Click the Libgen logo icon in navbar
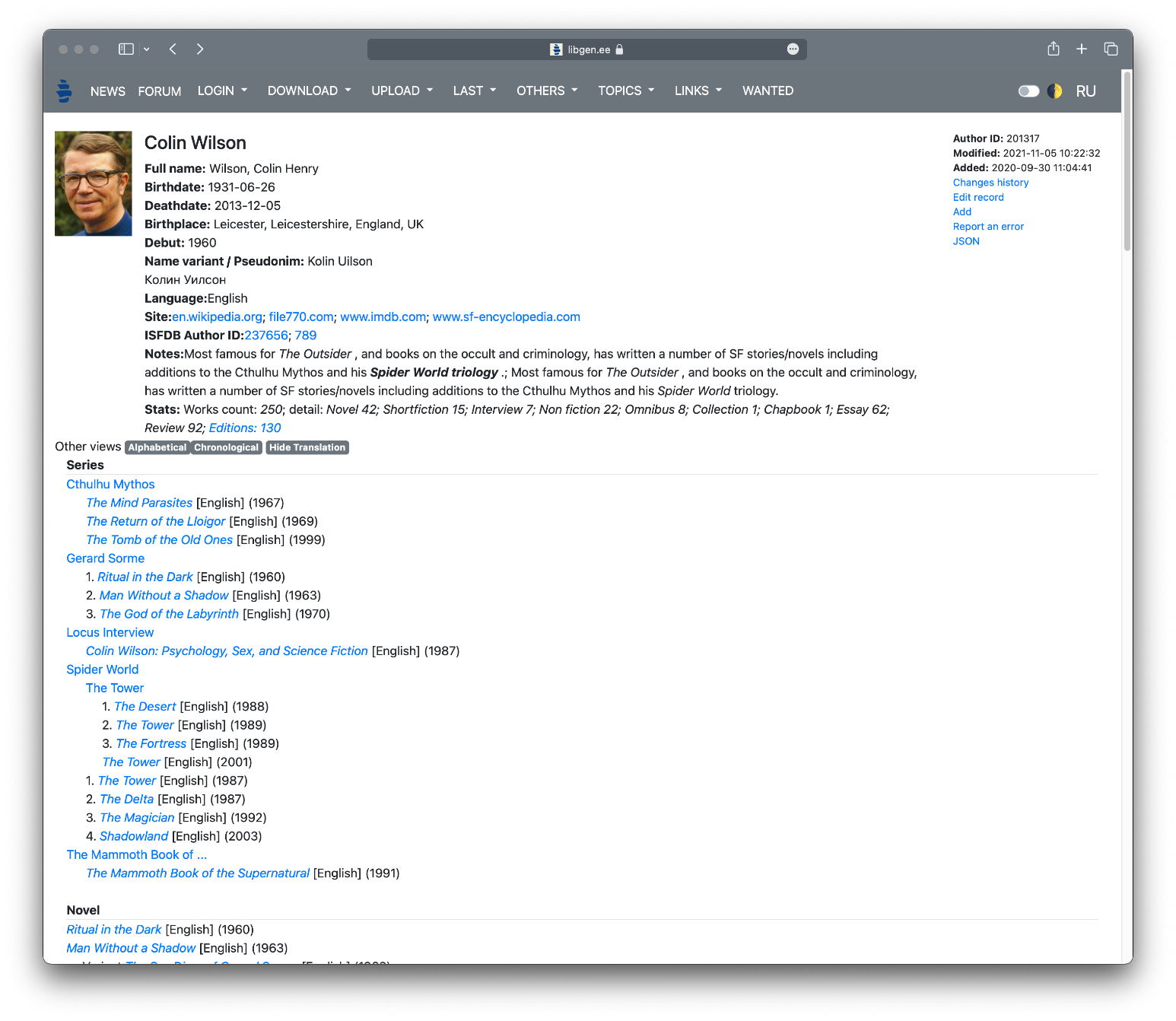Screen dimensions: 1176x1021 point(65,91)
